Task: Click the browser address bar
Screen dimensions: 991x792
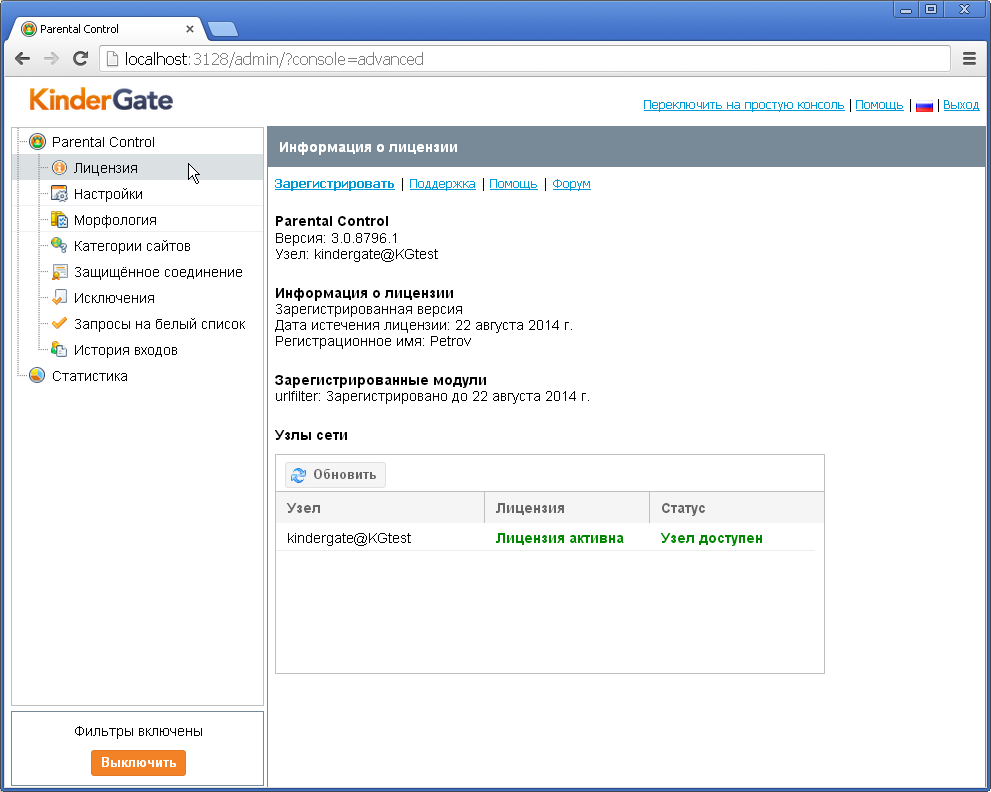Action: [x=525, y=59]
